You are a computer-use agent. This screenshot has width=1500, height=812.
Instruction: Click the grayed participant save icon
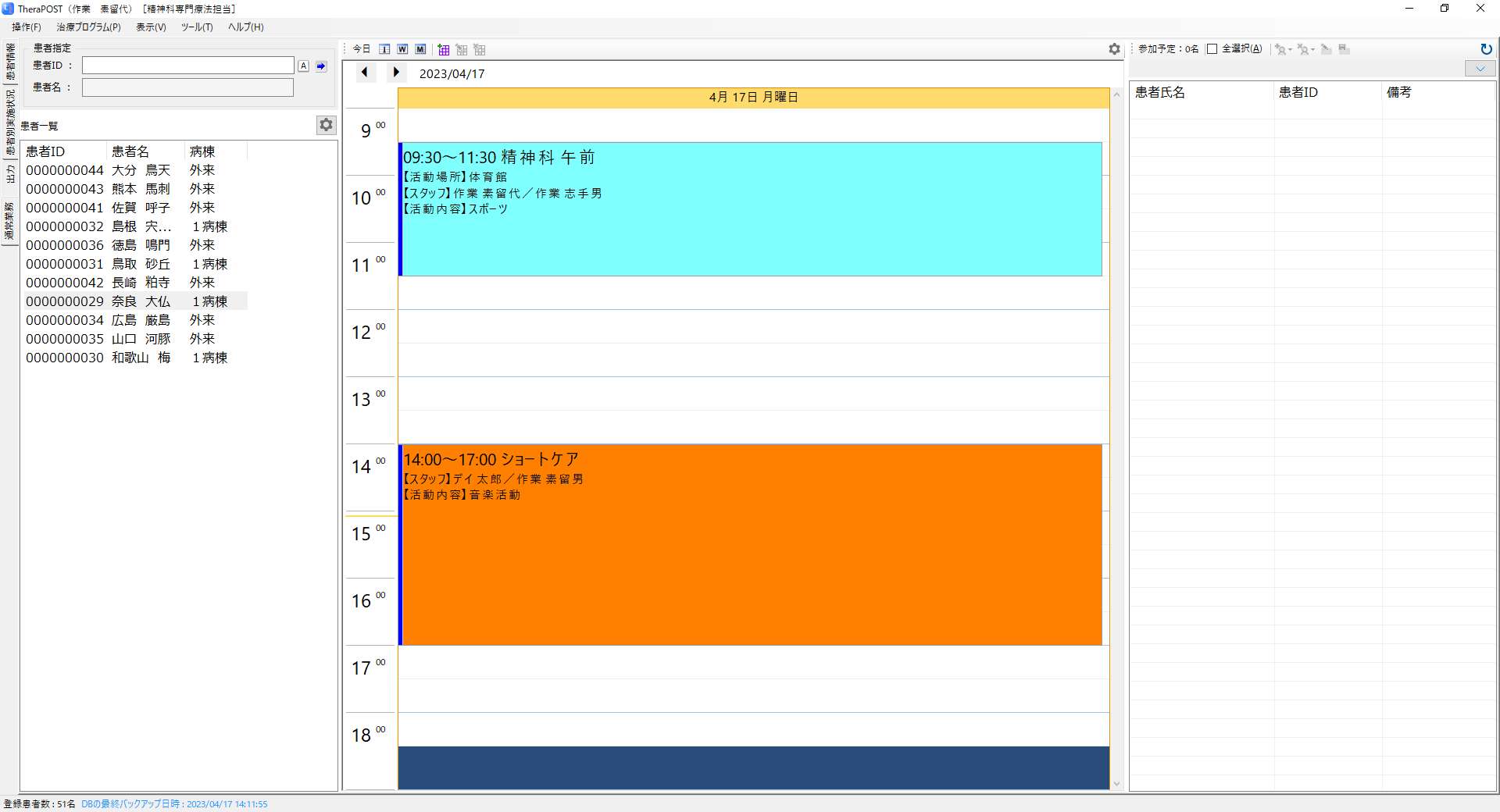pyautogui.click(x=1344, y=49)
